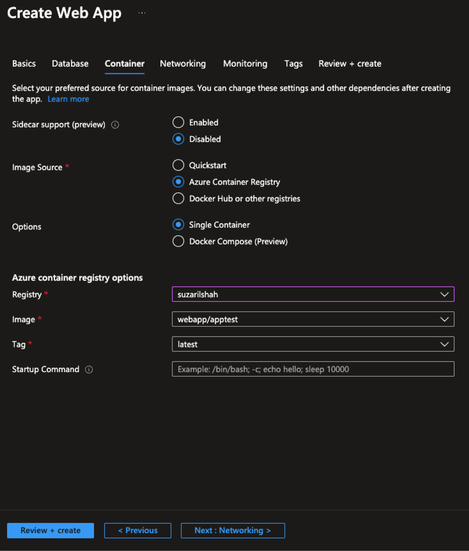Choose Docker Hub or other registries

[178, 199]
